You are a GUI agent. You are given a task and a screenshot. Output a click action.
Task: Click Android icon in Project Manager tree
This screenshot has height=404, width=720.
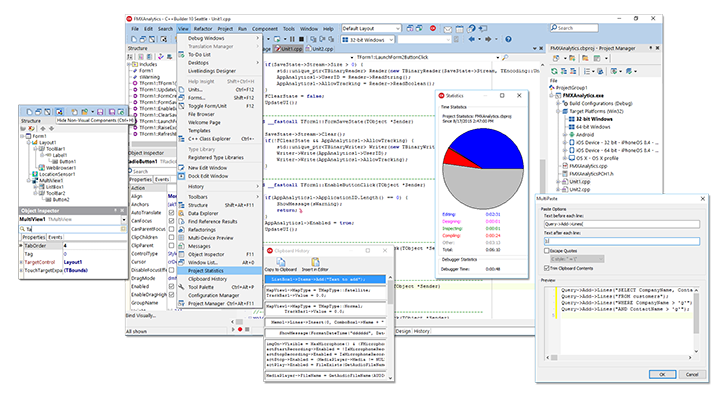tap(572, 135)
